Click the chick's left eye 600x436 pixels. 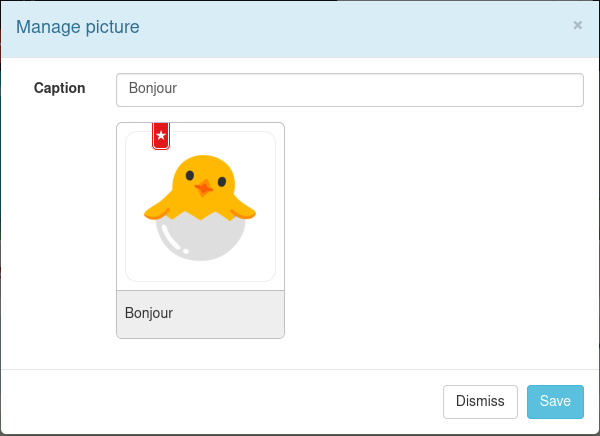click(190, 176)
